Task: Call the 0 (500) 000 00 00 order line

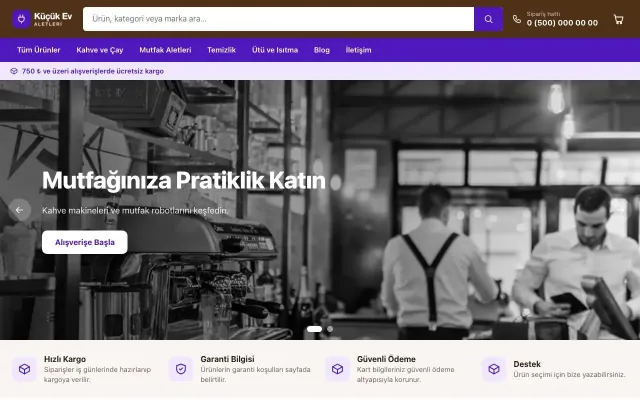Action: point(562,23)
